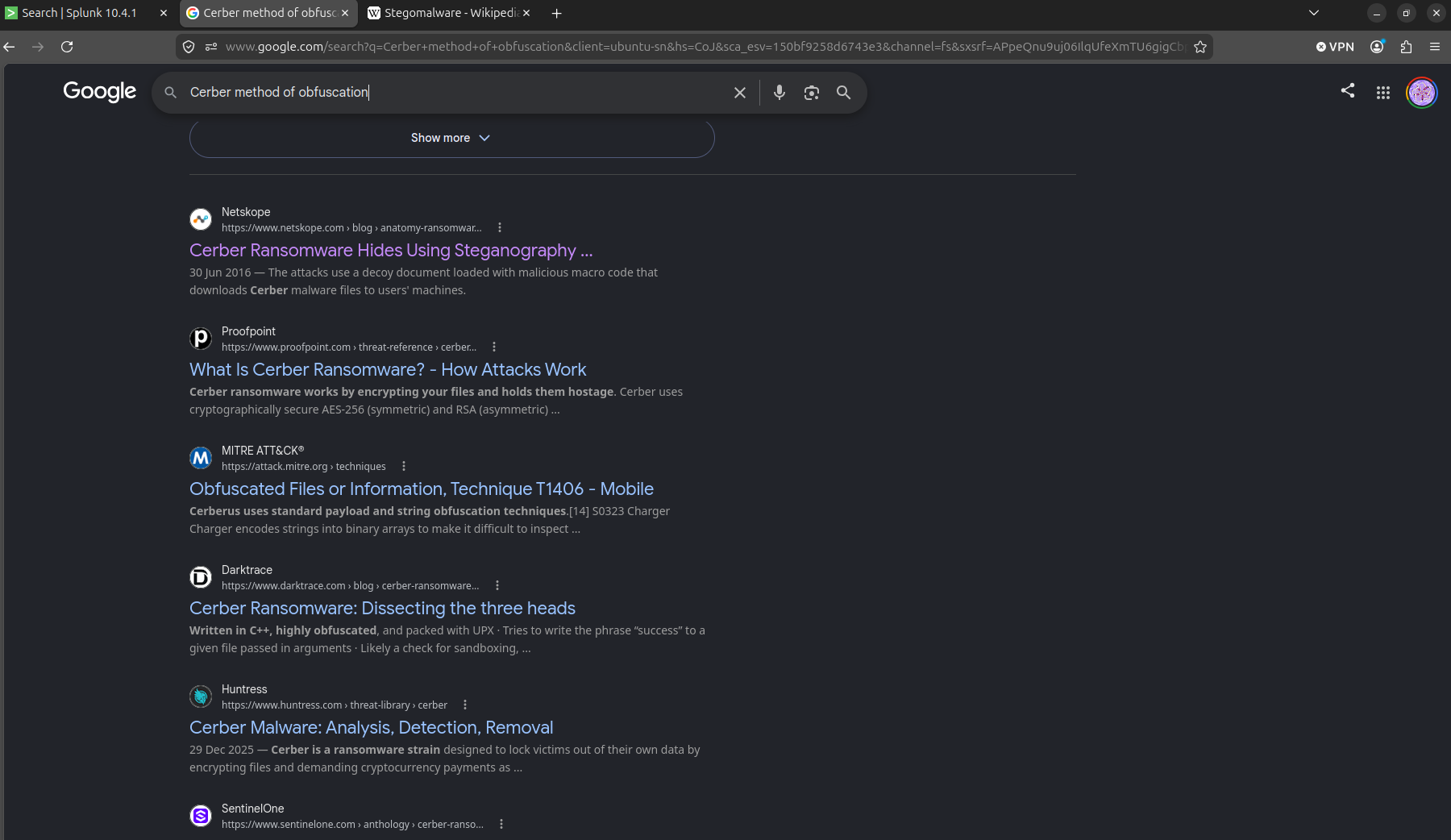
Task: Reload the current page
Action: click(67, 47)
